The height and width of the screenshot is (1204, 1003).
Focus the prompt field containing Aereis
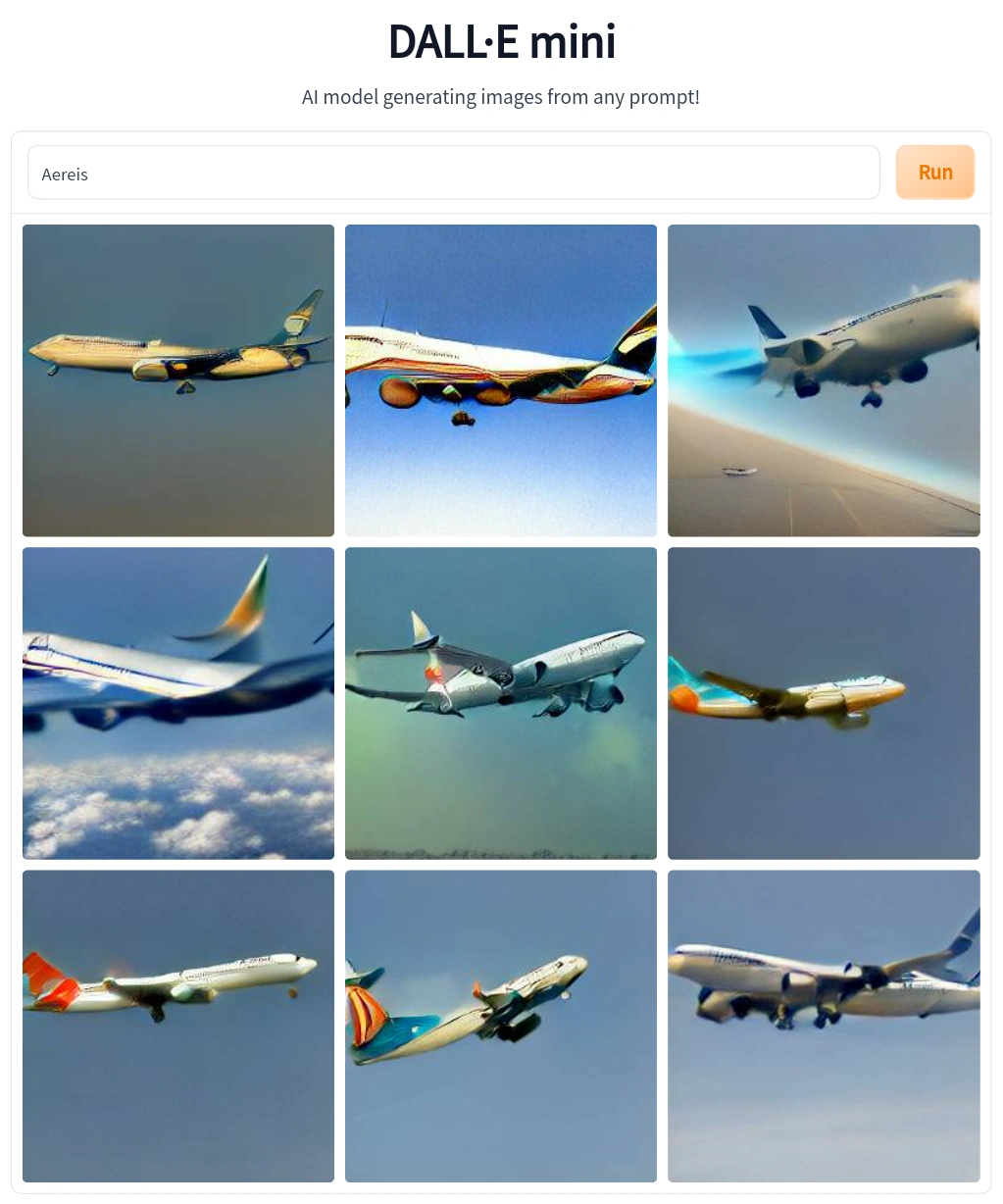(453, 173)
